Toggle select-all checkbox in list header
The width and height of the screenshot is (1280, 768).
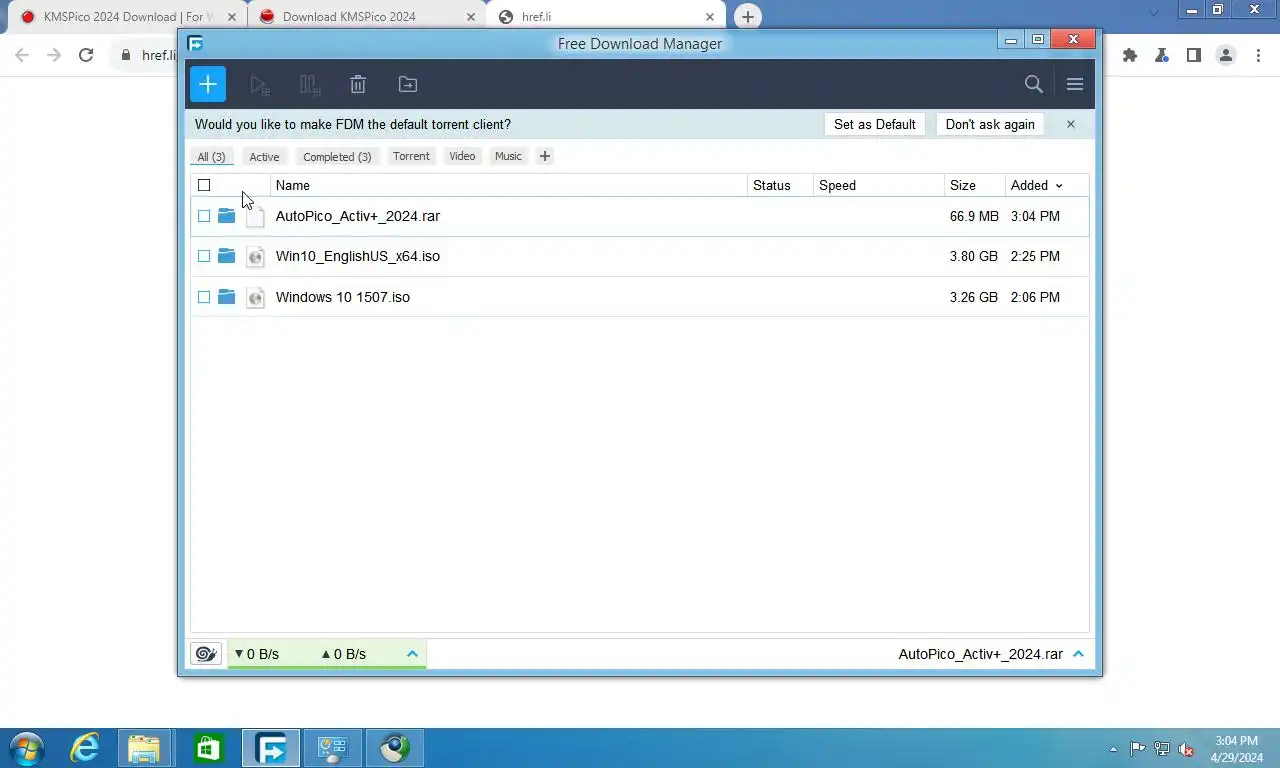[204, 185]
